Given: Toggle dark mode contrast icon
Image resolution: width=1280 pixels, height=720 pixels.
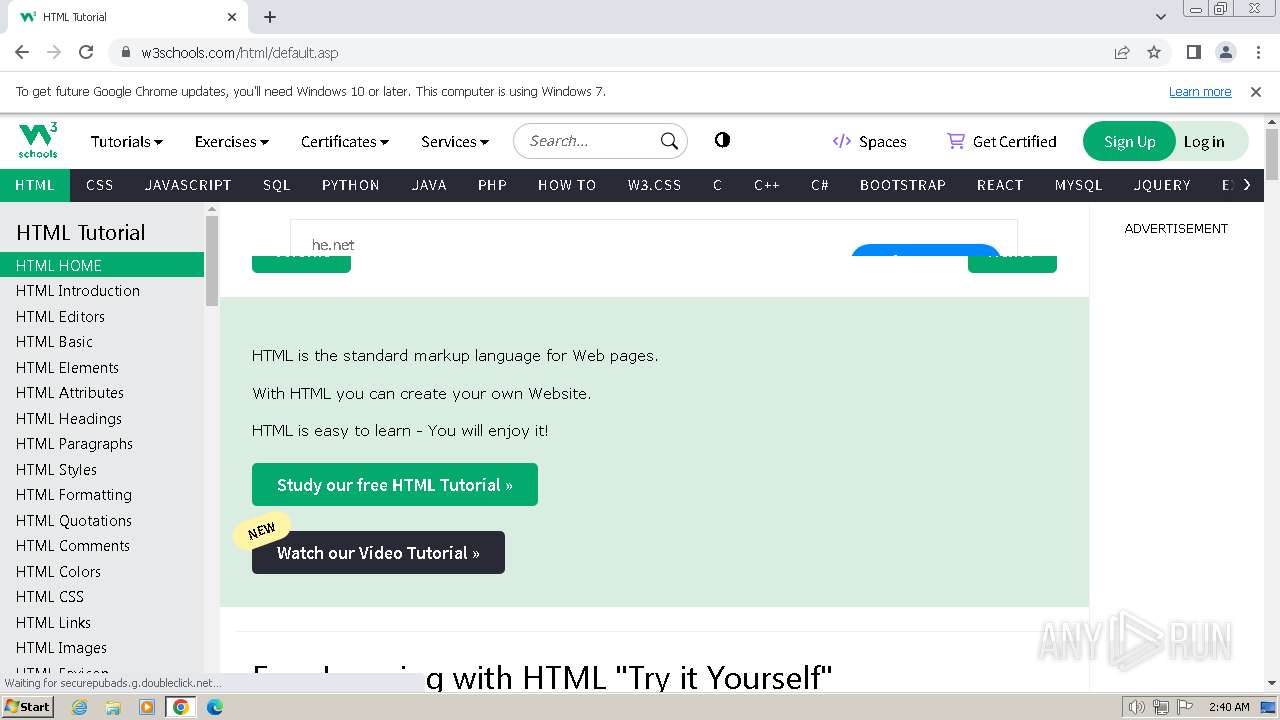Looking at the screenshot, I should [722, 140].
